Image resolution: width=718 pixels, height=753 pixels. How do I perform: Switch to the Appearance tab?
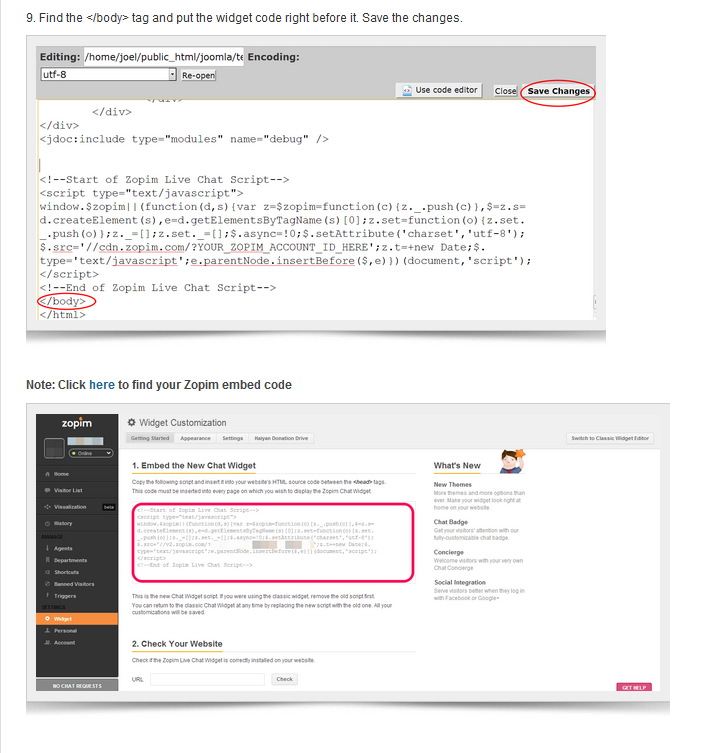point(195,438)
